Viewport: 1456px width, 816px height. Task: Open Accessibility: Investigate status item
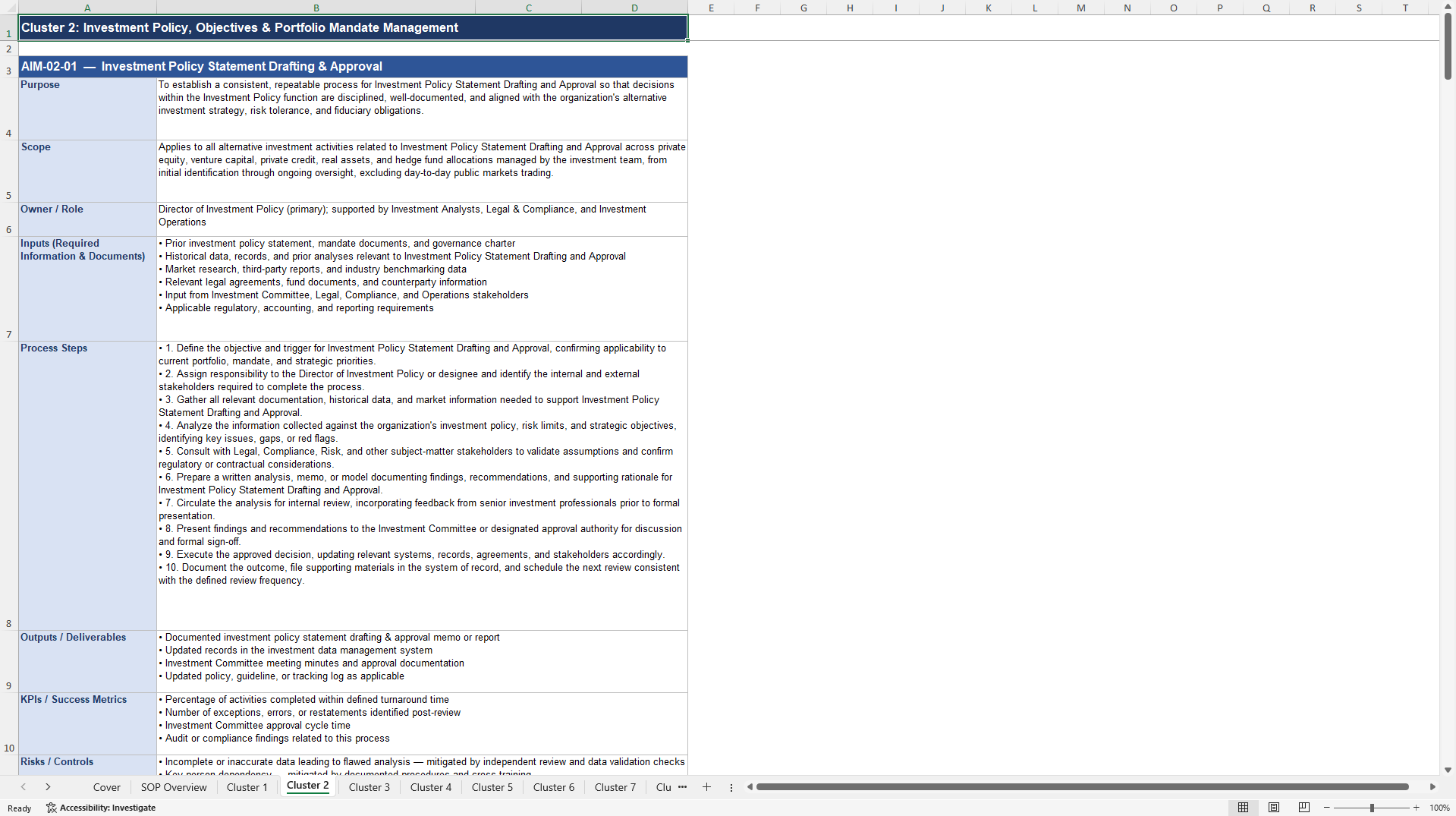(101, 808)
